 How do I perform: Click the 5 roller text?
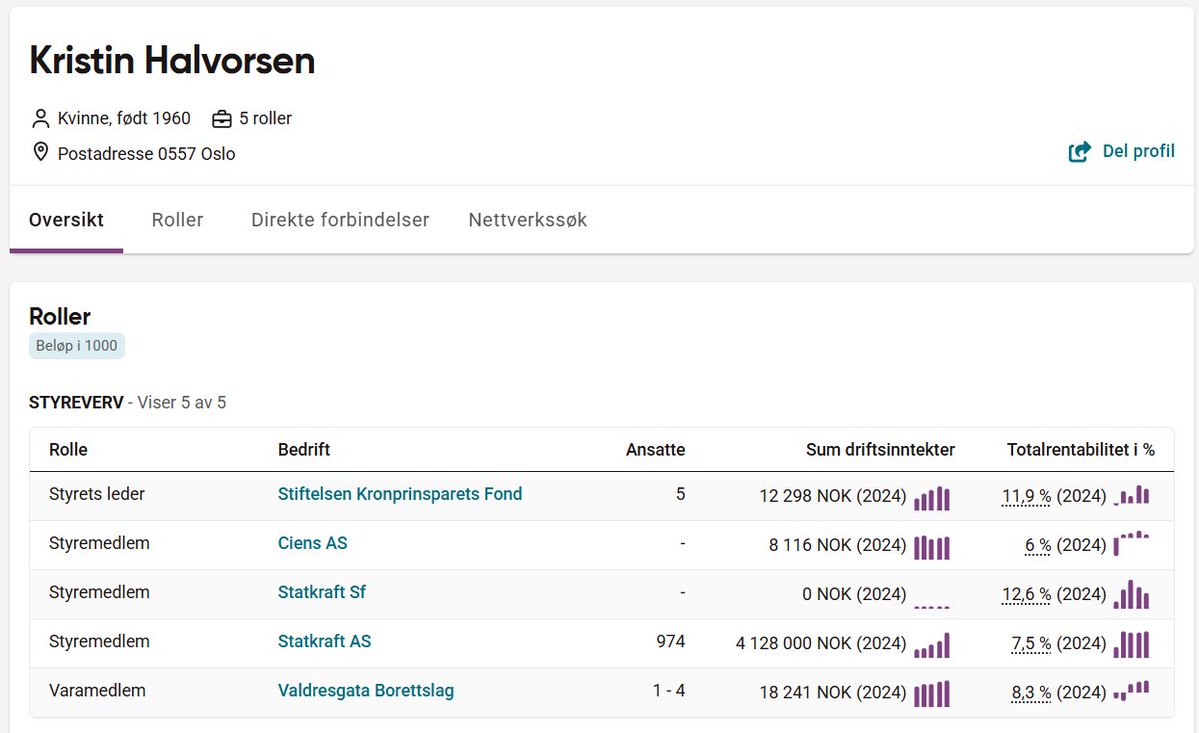click(265, 118)
